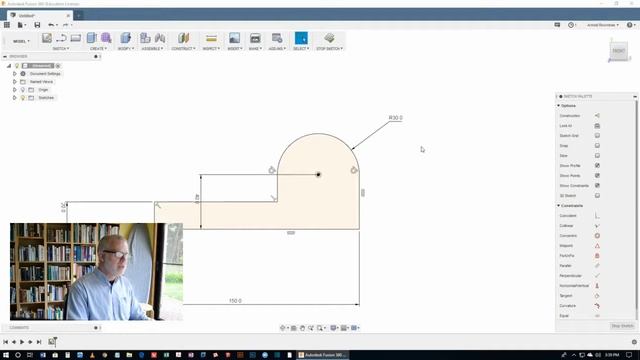Viewport: 640px width, 360px height.
Task: Click the Redo arrow
Action: click(x=65, y=25)
